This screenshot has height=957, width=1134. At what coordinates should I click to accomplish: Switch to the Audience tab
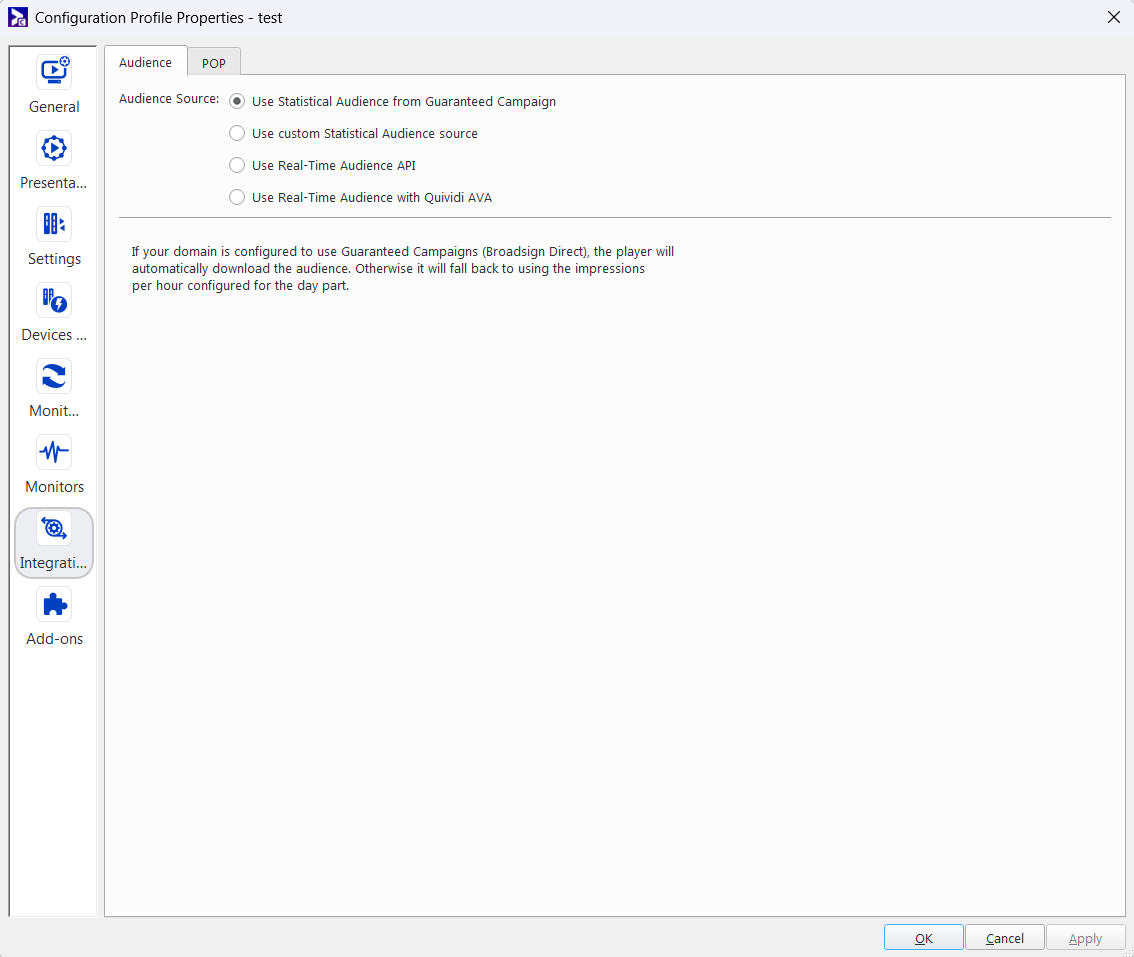pyautogui.click(x=146, y=62)
